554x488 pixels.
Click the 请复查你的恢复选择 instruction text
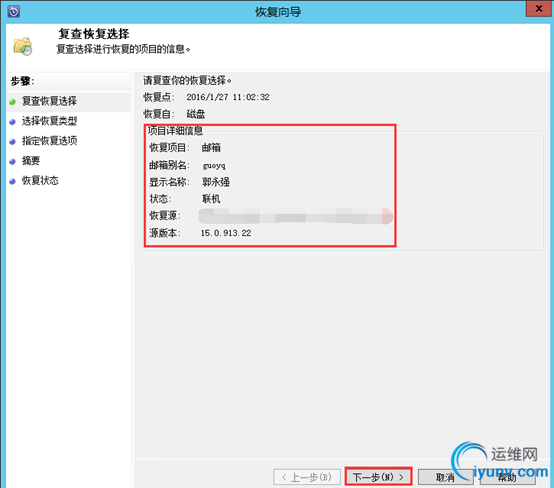[187, 81]
